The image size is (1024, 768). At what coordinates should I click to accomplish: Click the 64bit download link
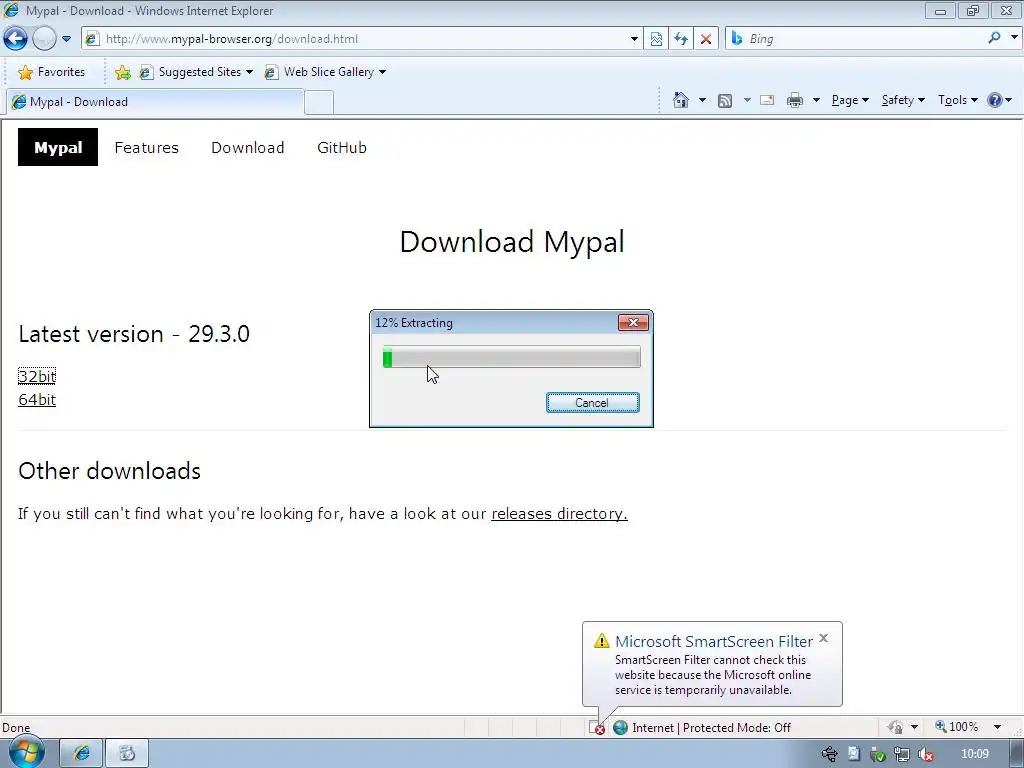pyautogui.click(x=37, y=400)
